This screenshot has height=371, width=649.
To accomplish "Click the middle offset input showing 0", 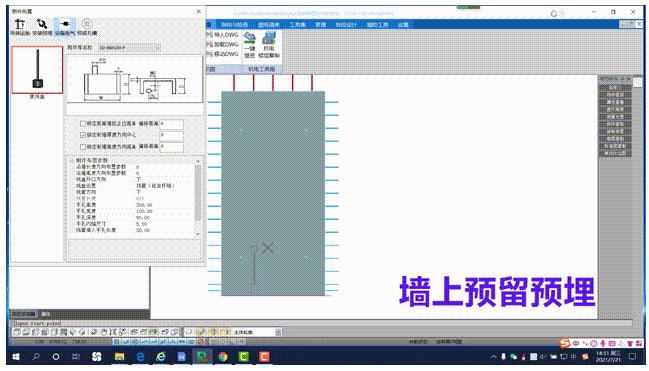I will (x=171, y=135).
